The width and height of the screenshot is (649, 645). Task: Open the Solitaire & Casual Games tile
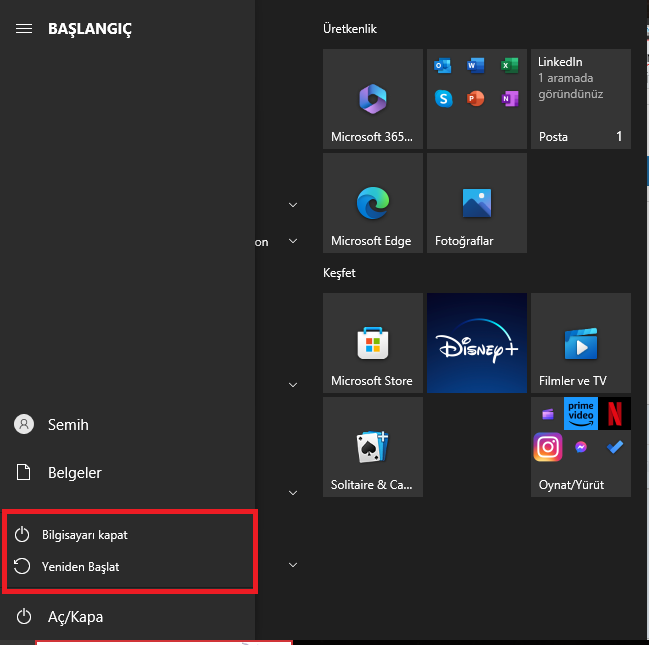click(x=373, y=447)
